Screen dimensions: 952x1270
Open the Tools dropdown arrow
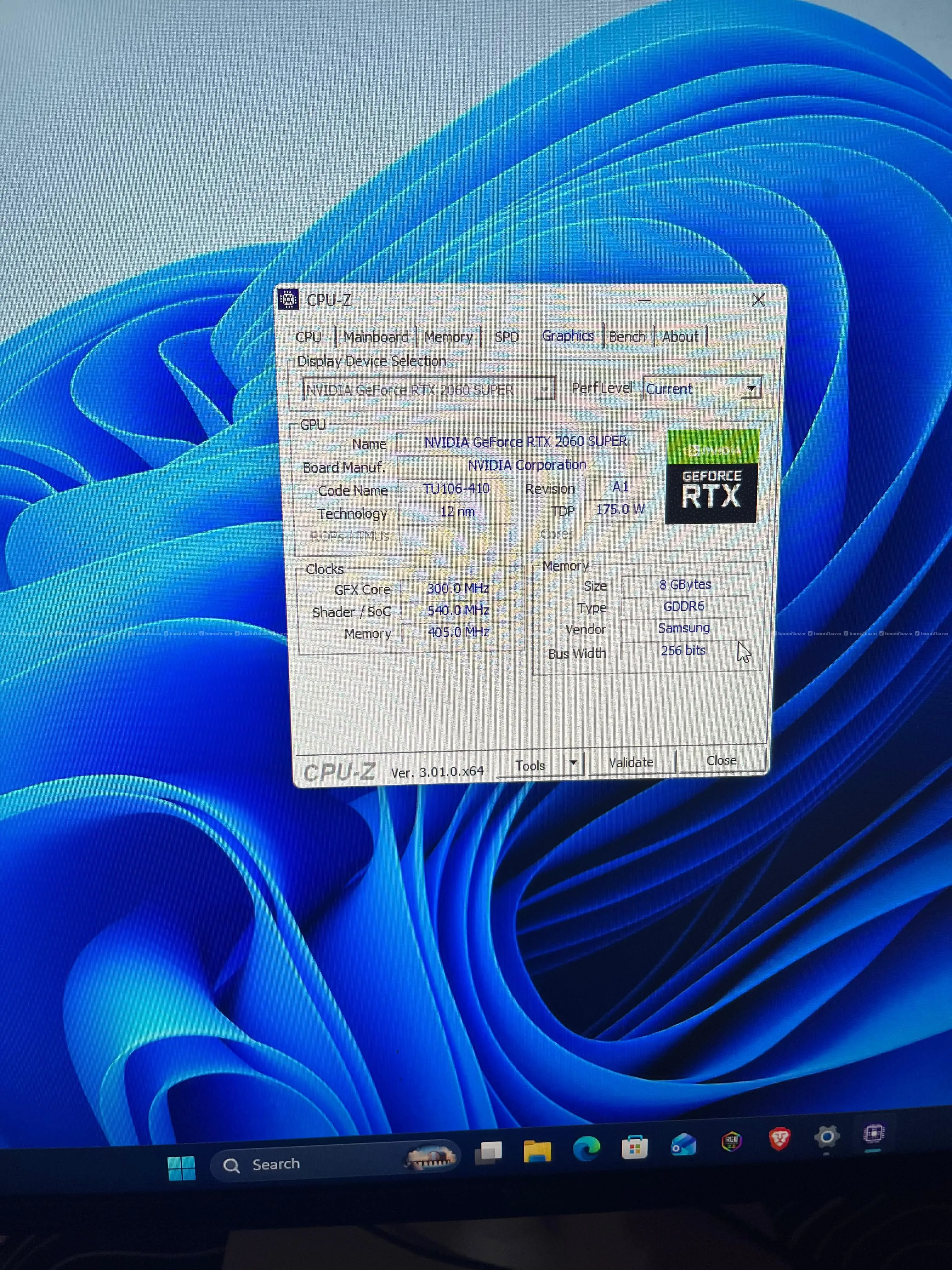coord(573,764)
